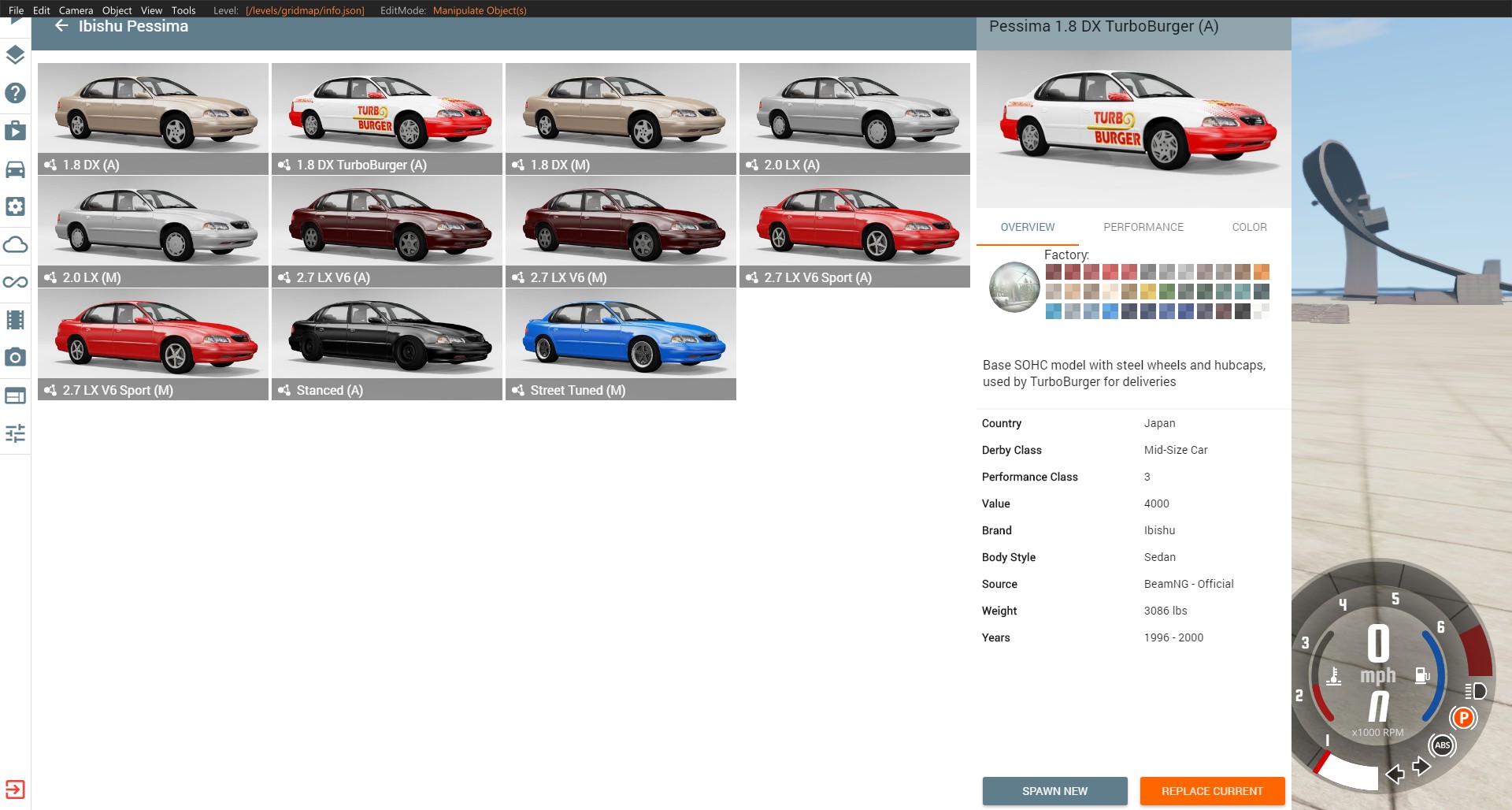This screenshot has width=1512, height=810.
Task: Open the vehicle configuration gear icon
Action: (15, 206)
